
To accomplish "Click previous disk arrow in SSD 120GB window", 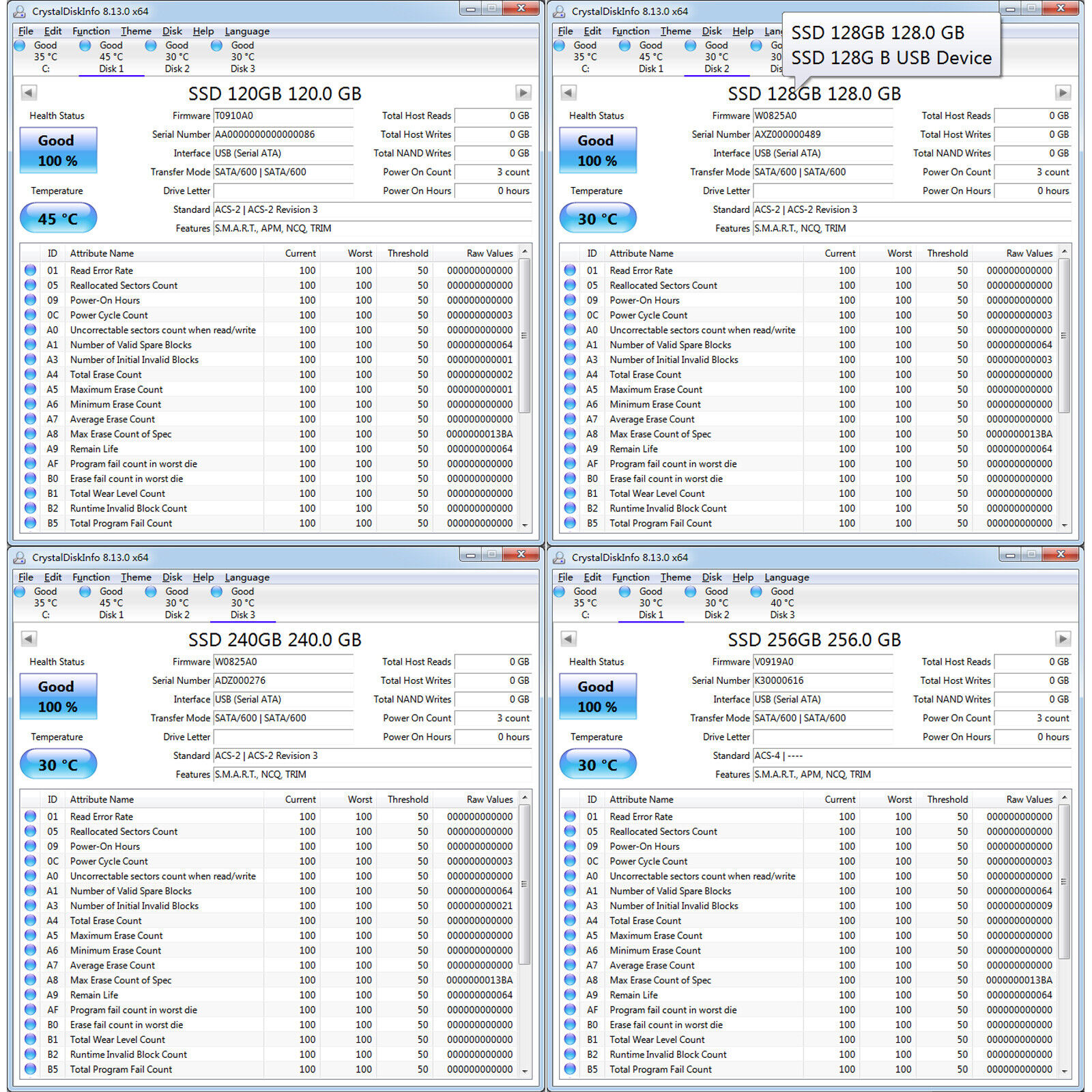I will (x=29, y=93).
